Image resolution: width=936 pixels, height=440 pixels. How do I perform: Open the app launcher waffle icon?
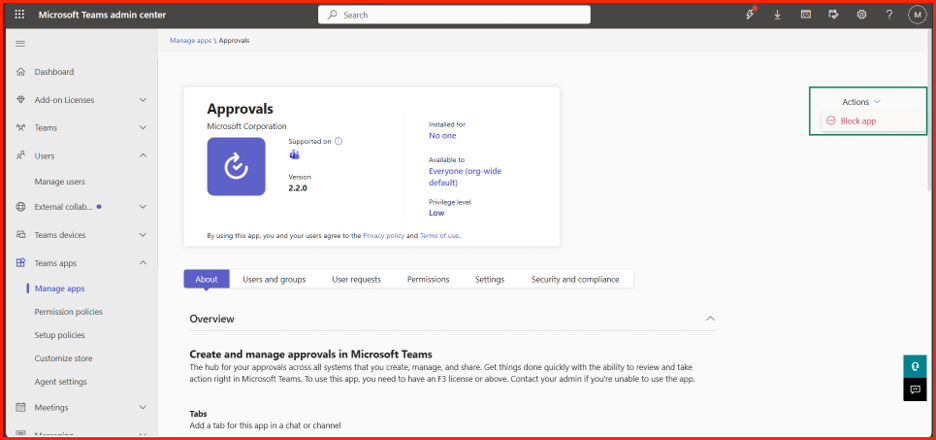[x=20, y=15]
